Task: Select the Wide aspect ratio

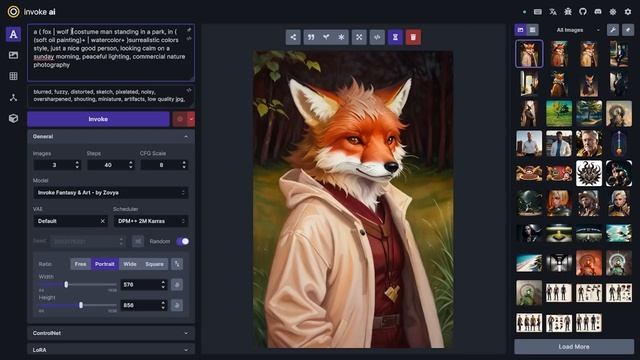Action: pos(130,264)
